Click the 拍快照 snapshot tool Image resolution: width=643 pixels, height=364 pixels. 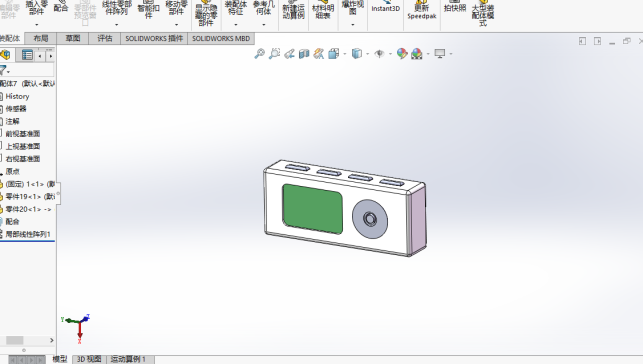tap(455, 7)
